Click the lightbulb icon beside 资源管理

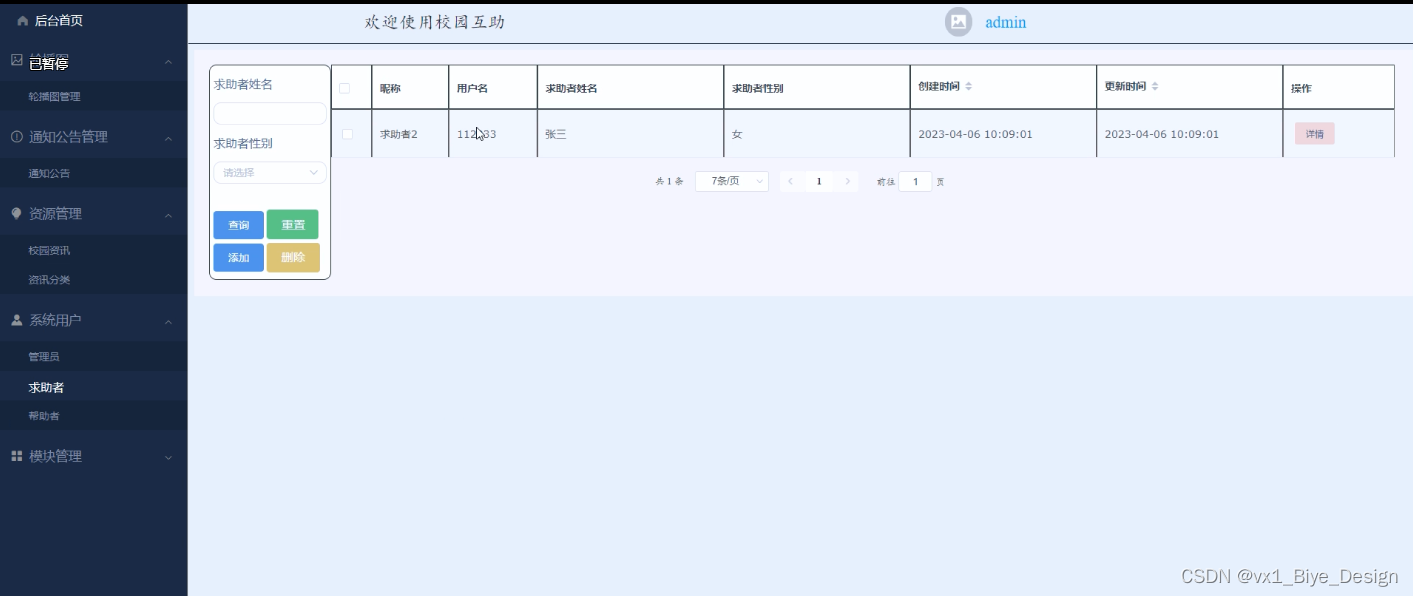pos(16,214)
